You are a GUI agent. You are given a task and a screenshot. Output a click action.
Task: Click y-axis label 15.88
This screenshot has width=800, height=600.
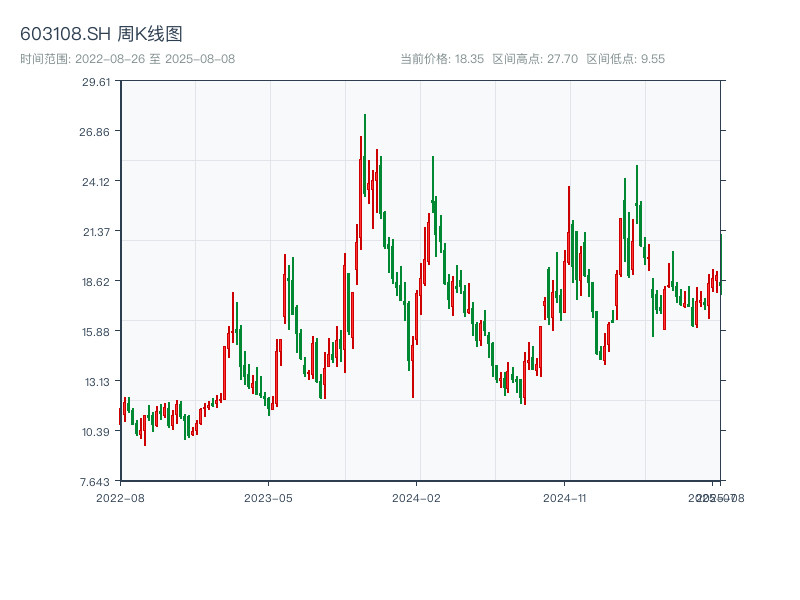[96, 332]
